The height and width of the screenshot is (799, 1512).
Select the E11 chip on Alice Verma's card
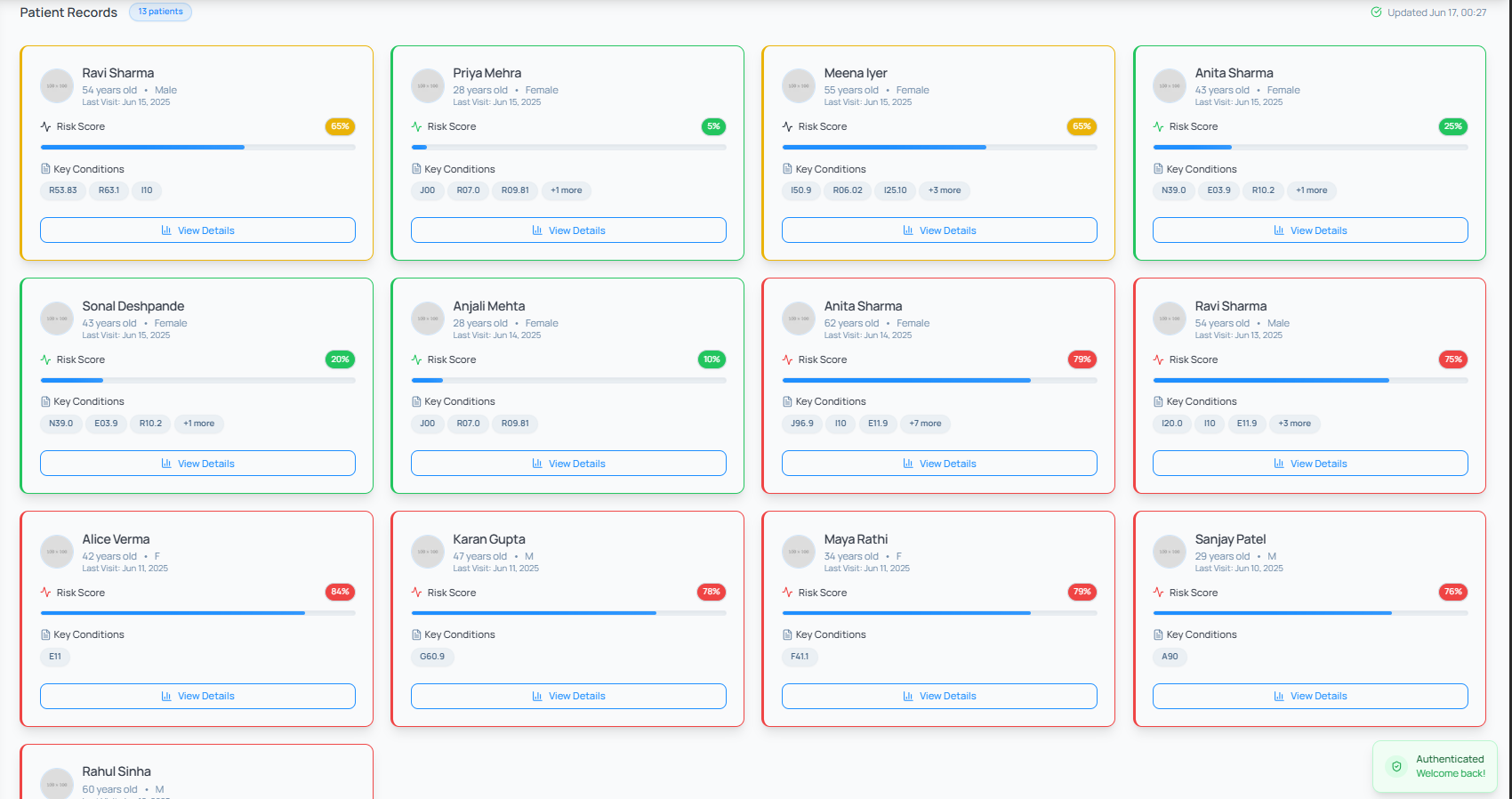[x=55, y=657]
